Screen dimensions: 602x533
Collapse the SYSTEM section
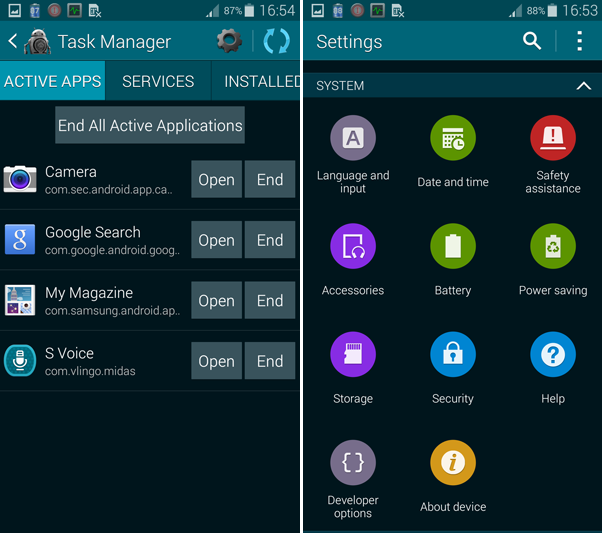pos(583,85)
